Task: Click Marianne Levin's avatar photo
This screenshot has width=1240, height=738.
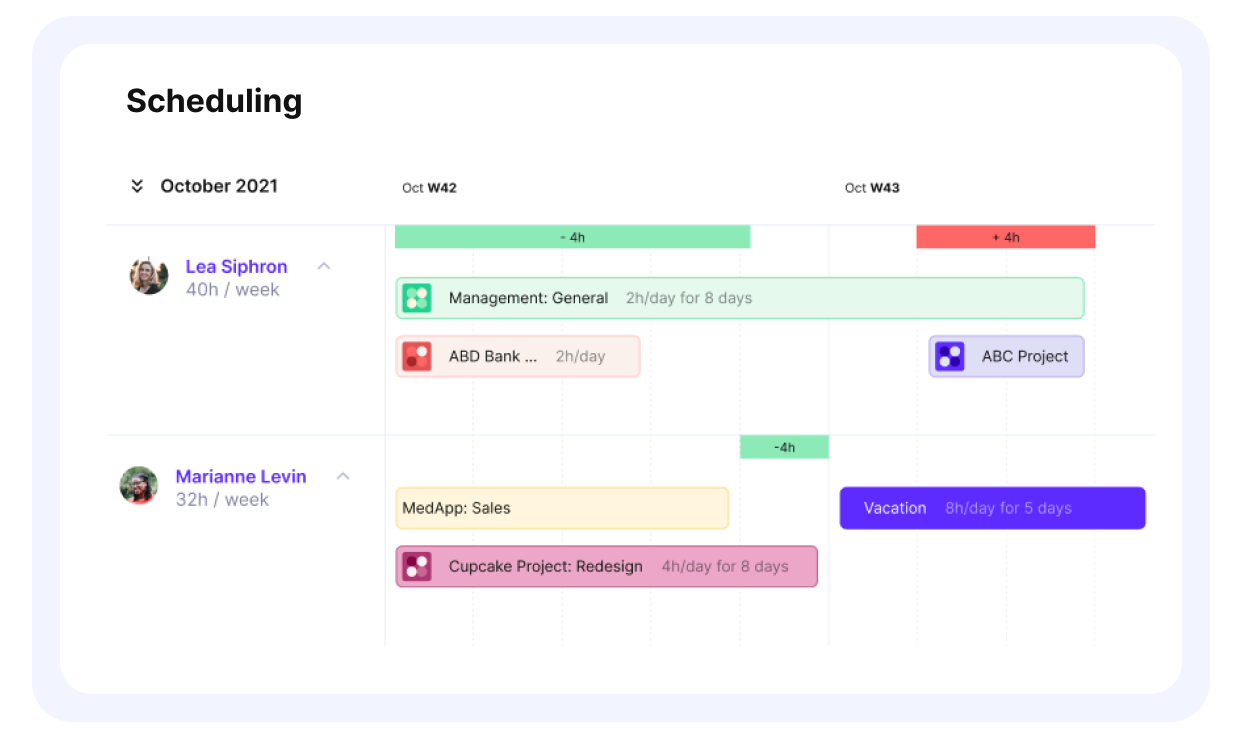Action: [x=139, y=485]
